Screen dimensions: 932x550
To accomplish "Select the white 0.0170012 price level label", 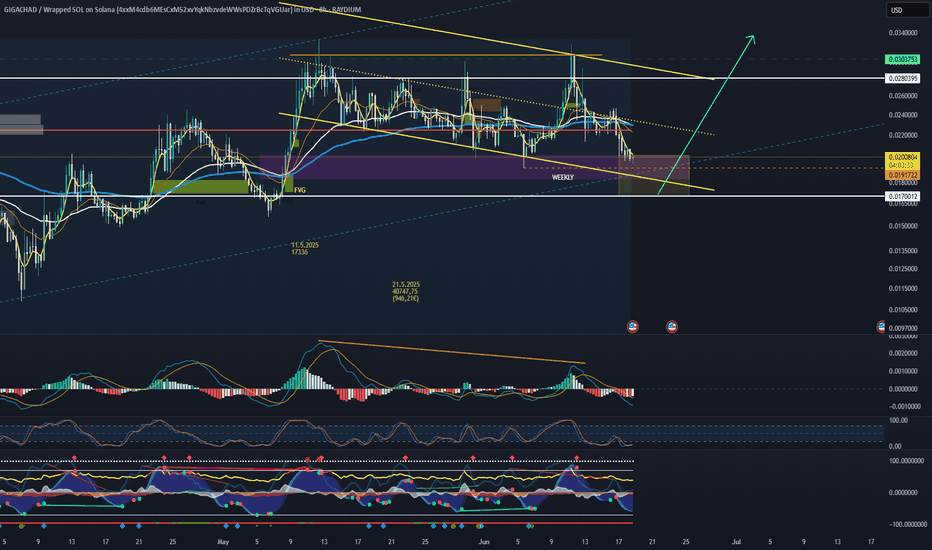I will [x=902, y=196].
